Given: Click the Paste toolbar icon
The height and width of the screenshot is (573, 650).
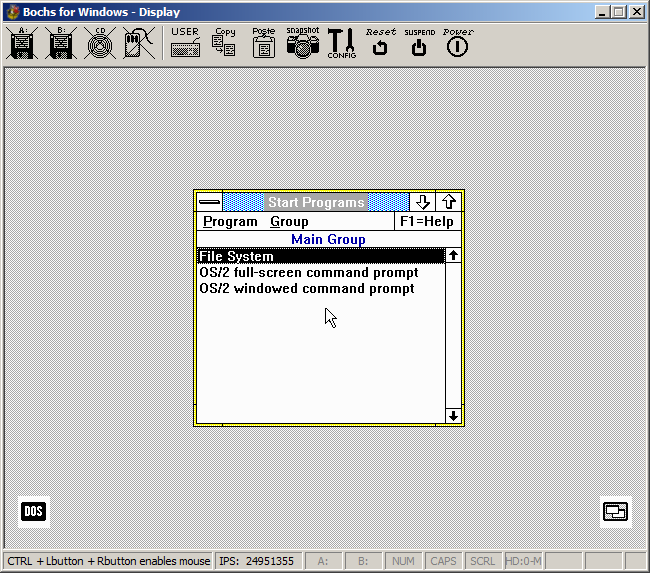Looking at the screenshot, I should [x=264, y=43].
